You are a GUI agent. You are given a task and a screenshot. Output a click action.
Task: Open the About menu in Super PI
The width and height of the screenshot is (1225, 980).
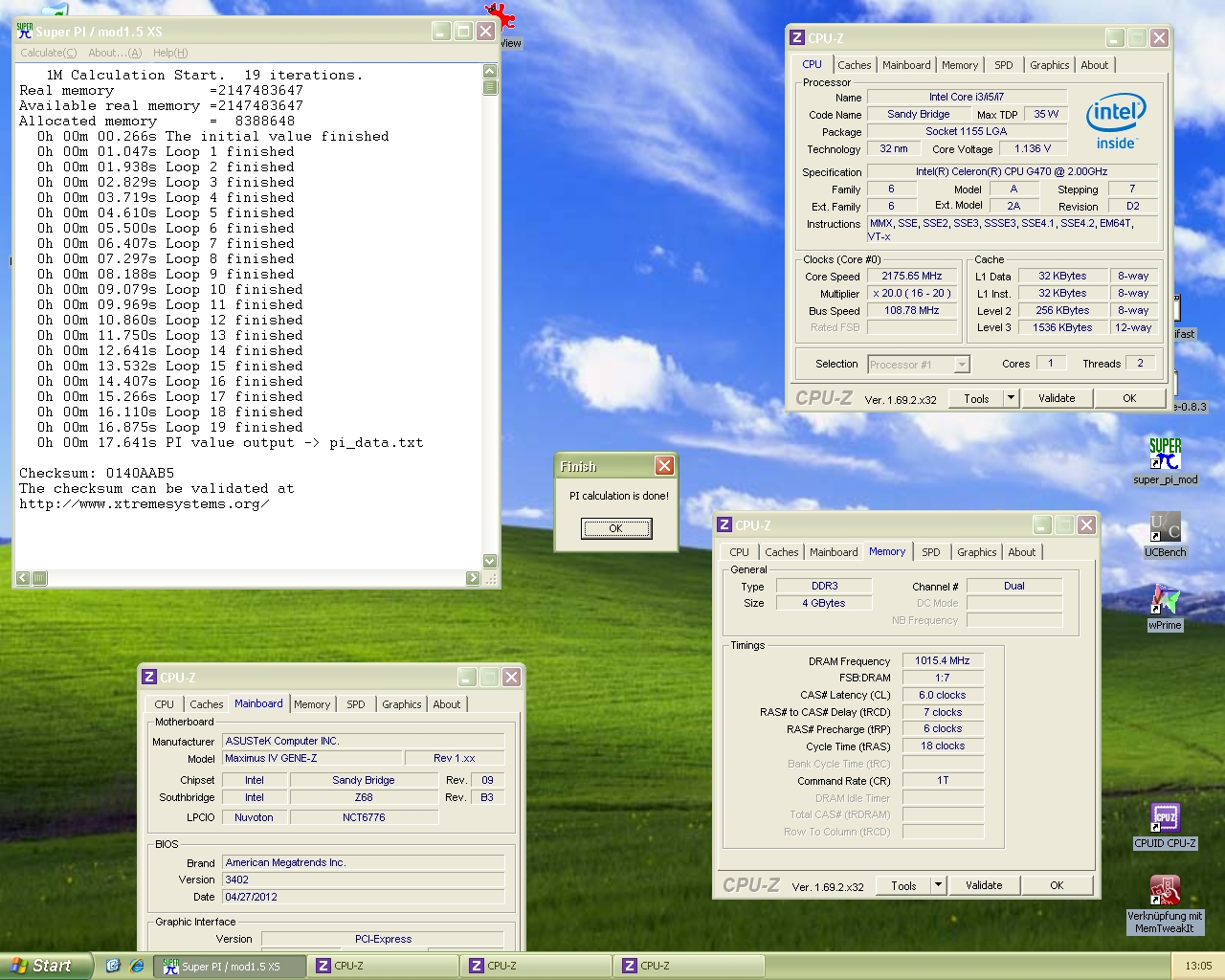tap(115, 53)
